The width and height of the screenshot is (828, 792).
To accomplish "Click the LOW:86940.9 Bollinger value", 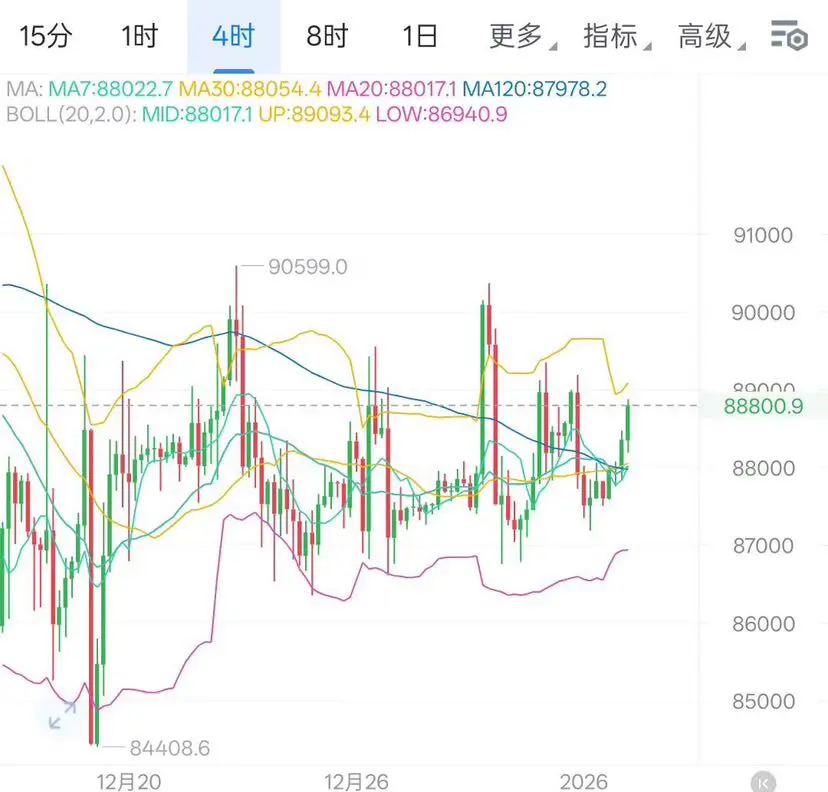I will pos(441,114).
